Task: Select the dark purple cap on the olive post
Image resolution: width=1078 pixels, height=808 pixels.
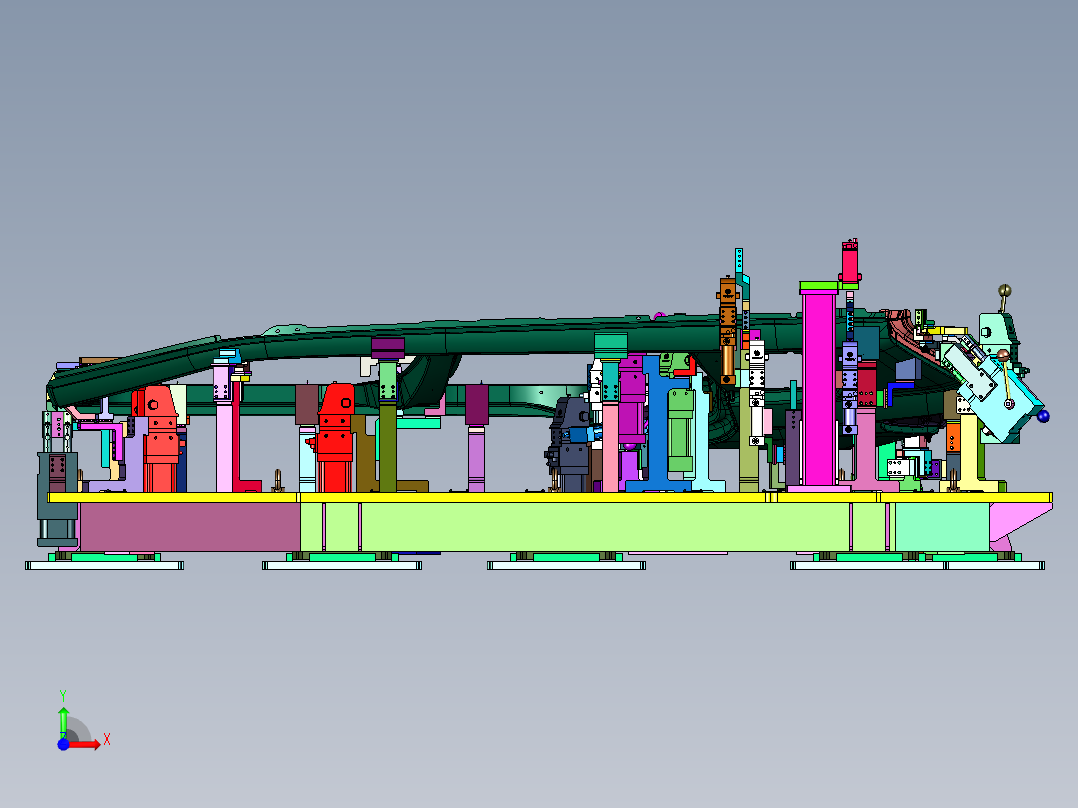Action: point(388,348)
